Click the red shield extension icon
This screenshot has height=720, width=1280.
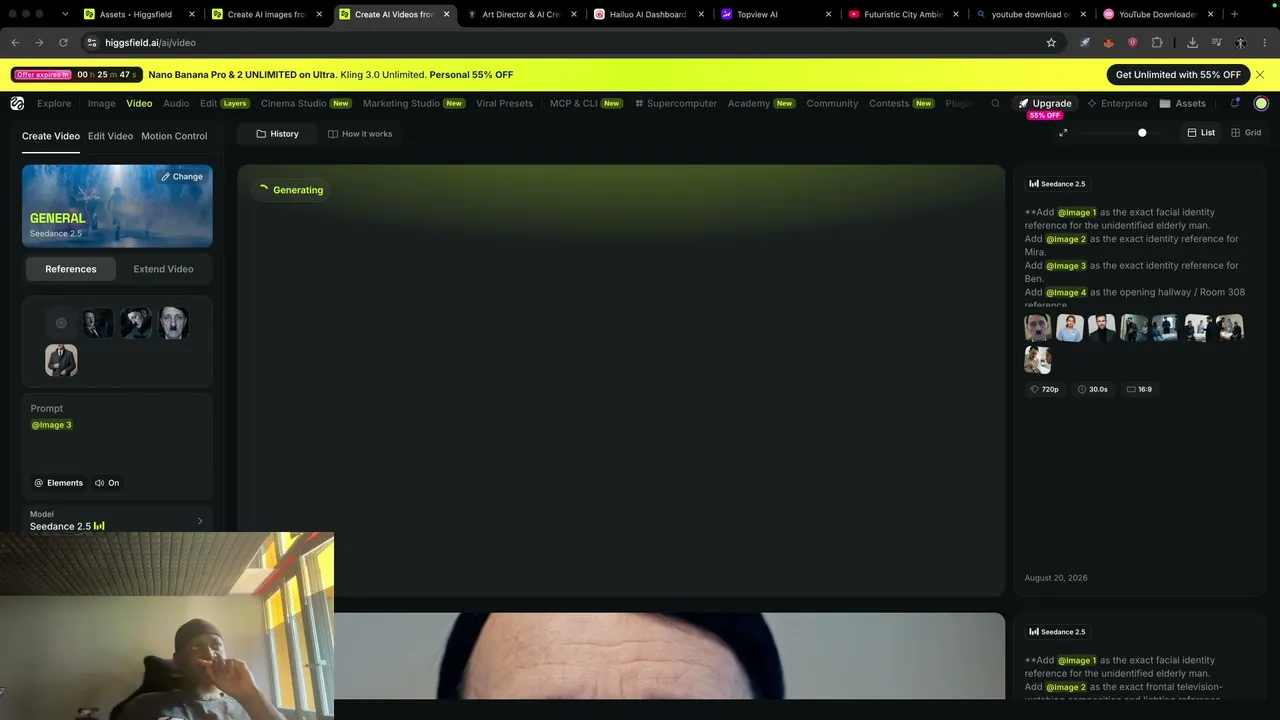click(x=1132, y=43)
